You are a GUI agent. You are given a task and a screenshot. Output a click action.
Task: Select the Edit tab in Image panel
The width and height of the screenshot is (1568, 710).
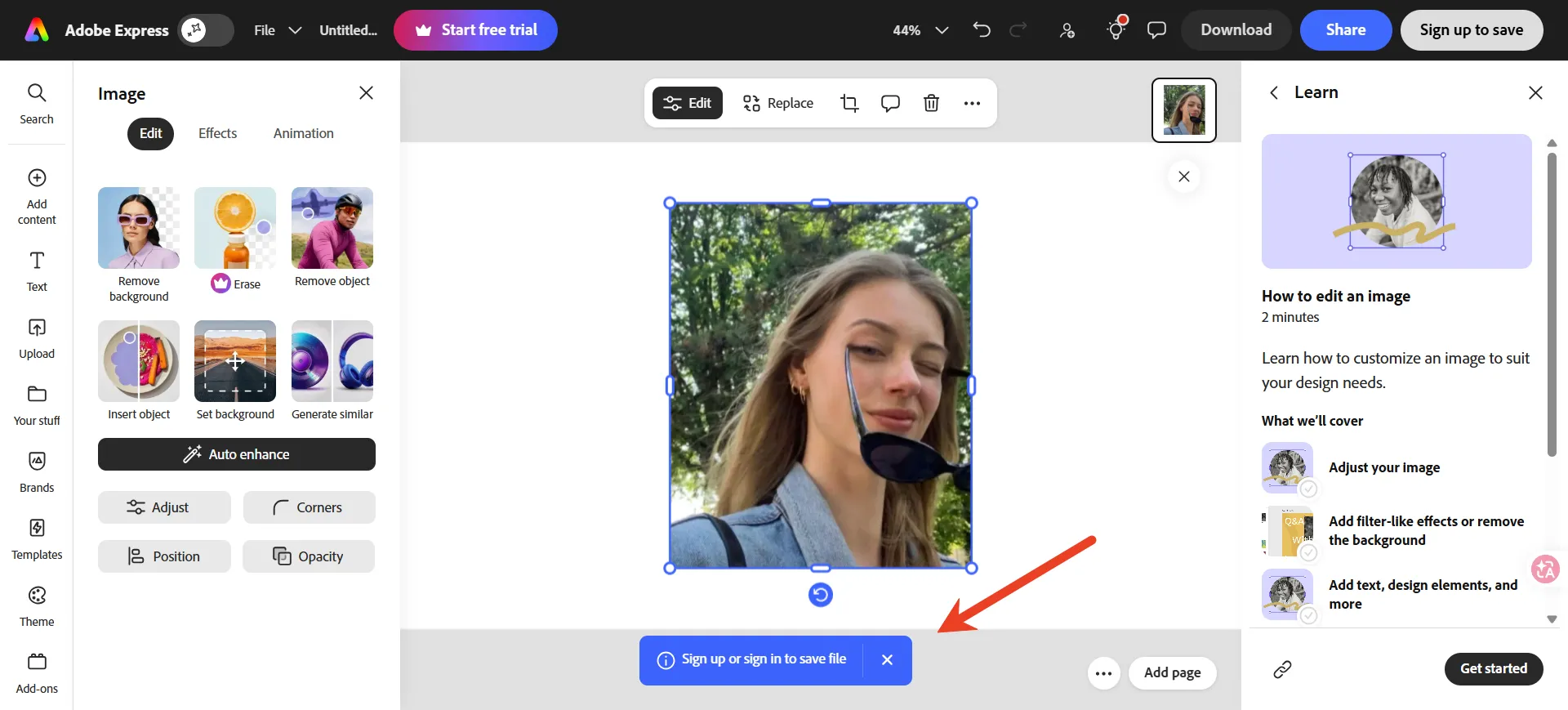[x=150, y=133]
